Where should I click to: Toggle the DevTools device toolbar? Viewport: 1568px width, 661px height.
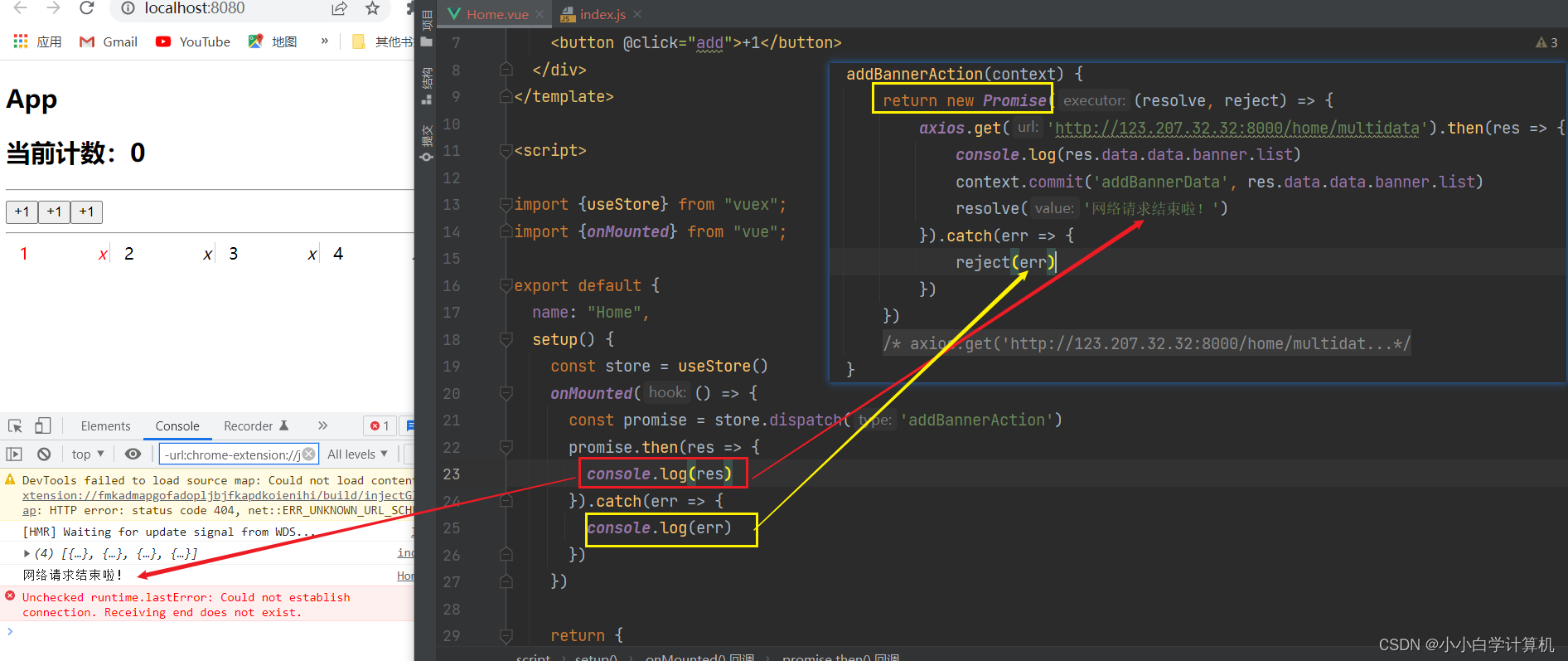[x=43, y=425]
